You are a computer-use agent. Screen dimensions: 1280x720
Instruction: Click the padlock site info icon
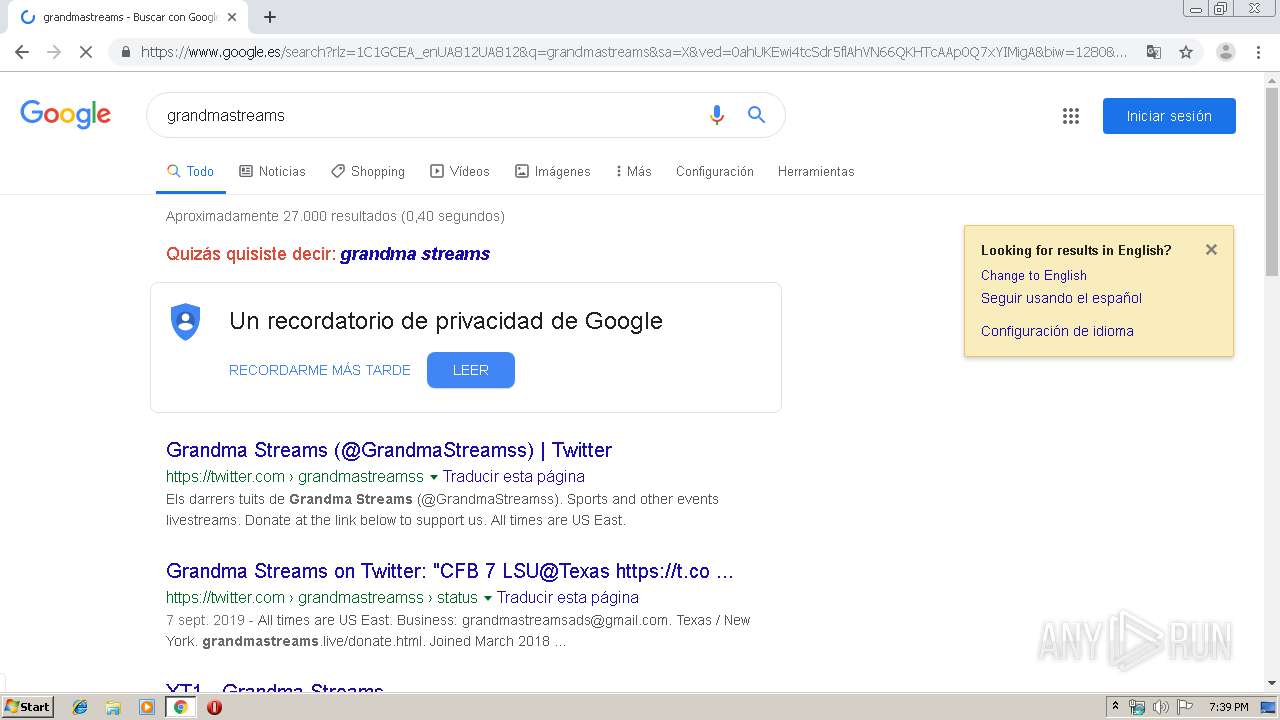pos(125,52)
